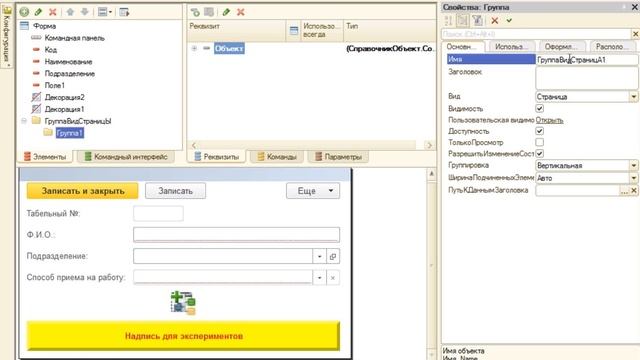Click the green Add element button in the elements toolbar
Screen dimensions: 640x360
(24, 12)
